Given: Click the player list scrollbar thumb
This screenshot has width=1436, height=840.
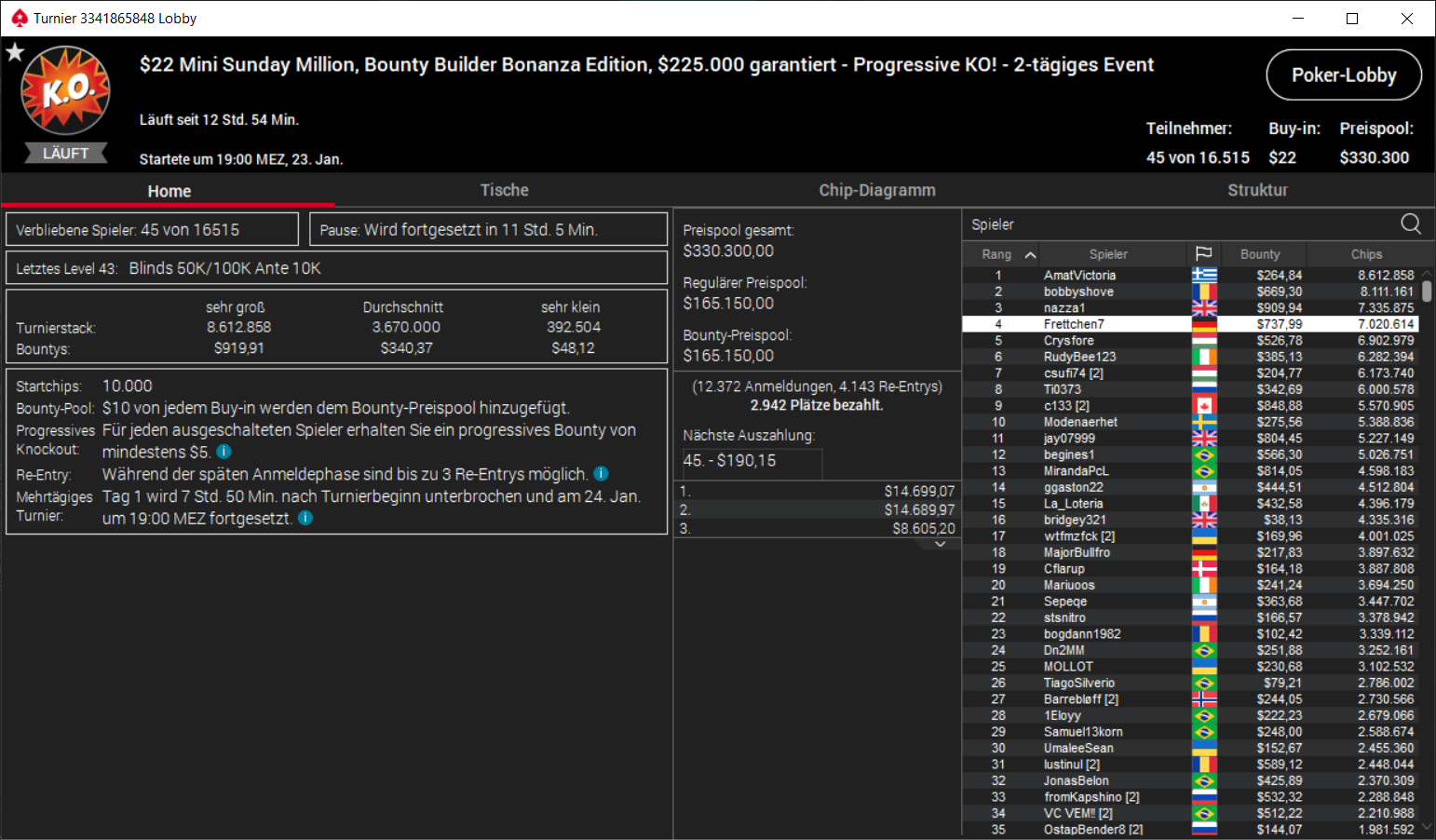Looking at the screenshot, I should pyautogui.click(x=1426, y=291).
